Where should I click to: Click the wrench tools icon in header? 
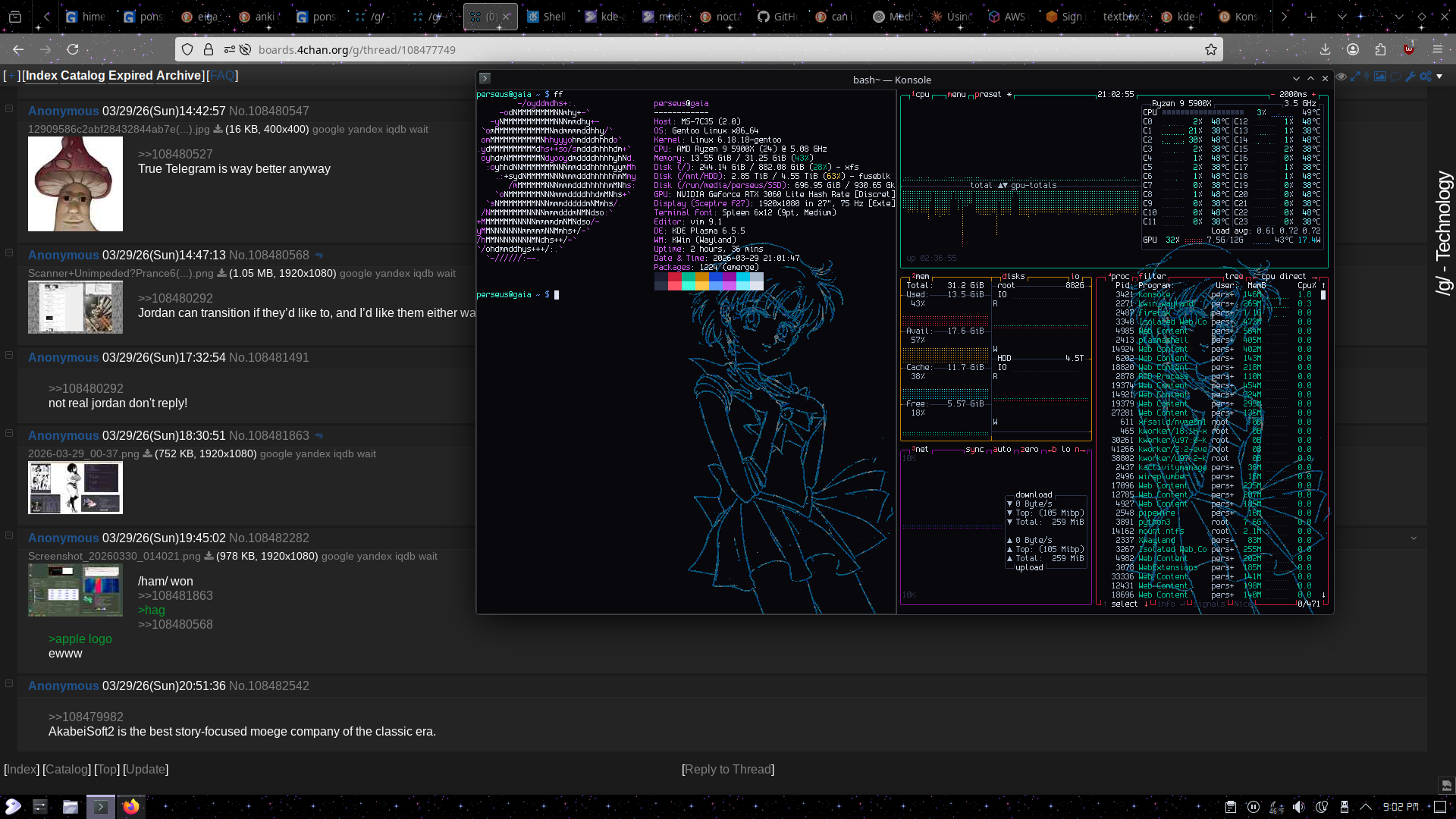tap(1410, 77)
